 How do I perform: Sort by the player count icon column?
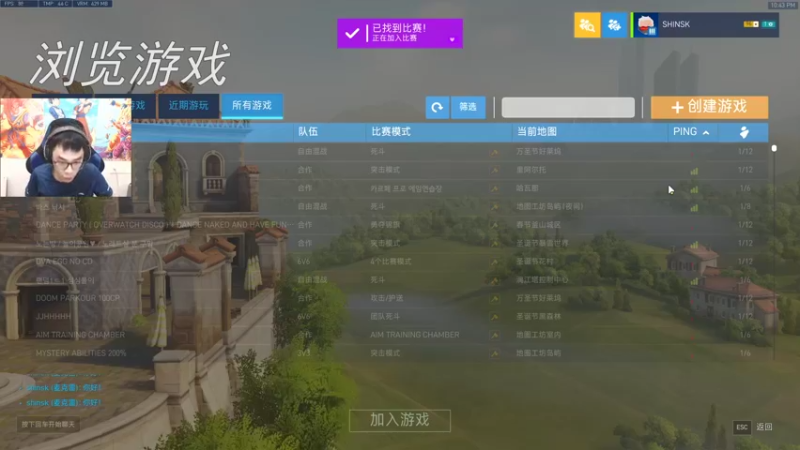[x=744, y=132]
